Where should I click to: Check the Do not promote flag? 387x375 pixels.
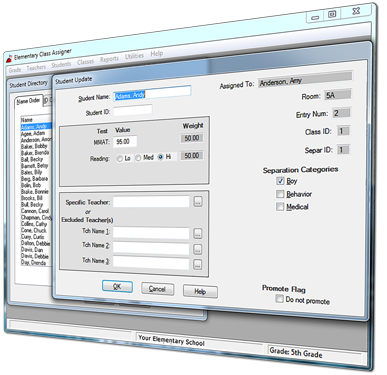tap(279, 299)
